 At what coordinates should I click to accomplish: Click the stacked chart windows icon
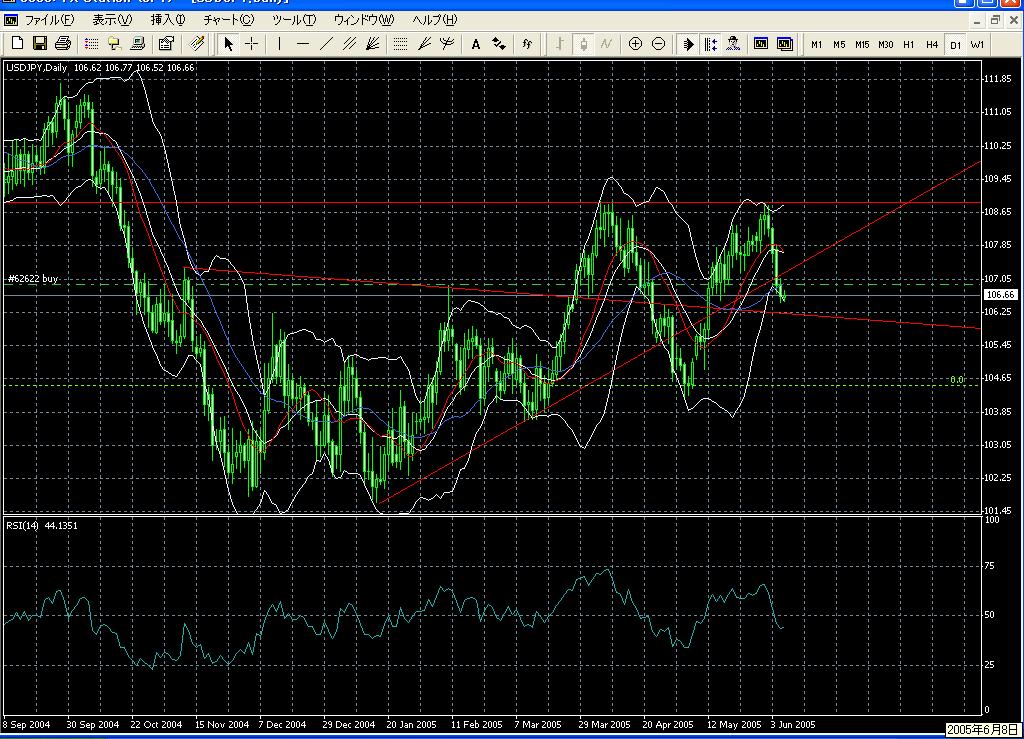784,44
